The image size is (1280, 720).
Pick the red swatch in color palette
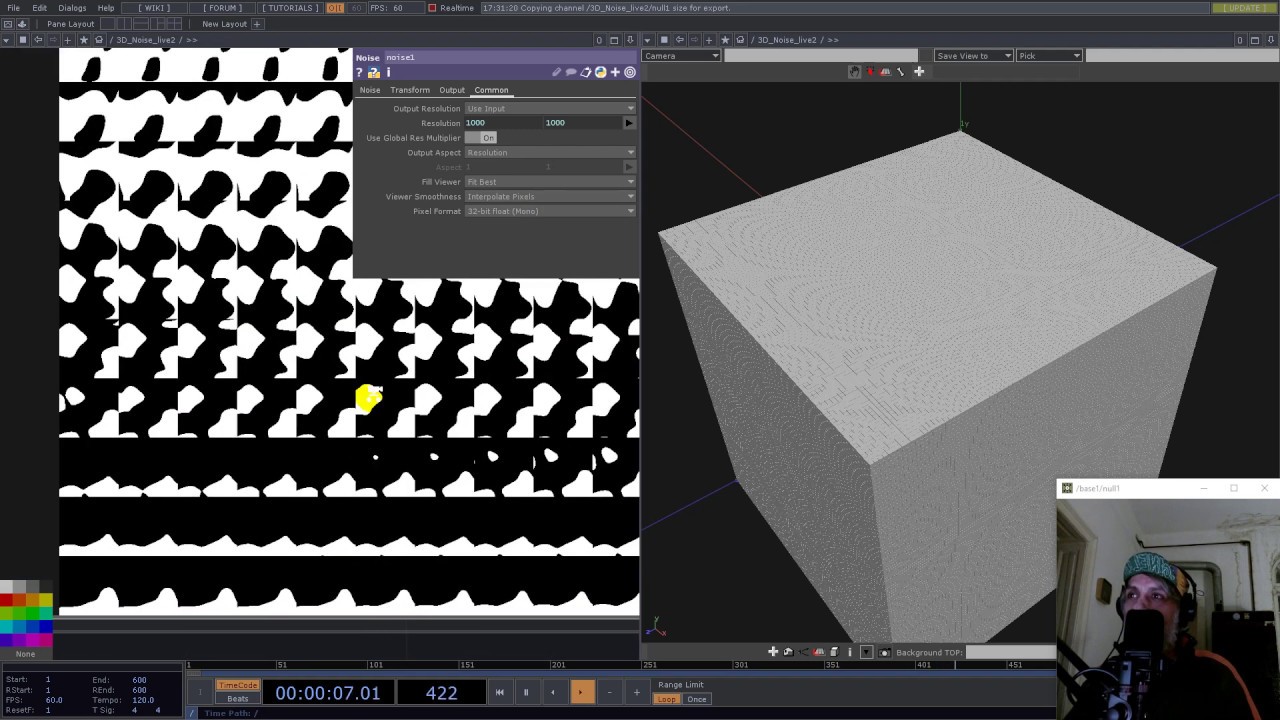(7, 600)
